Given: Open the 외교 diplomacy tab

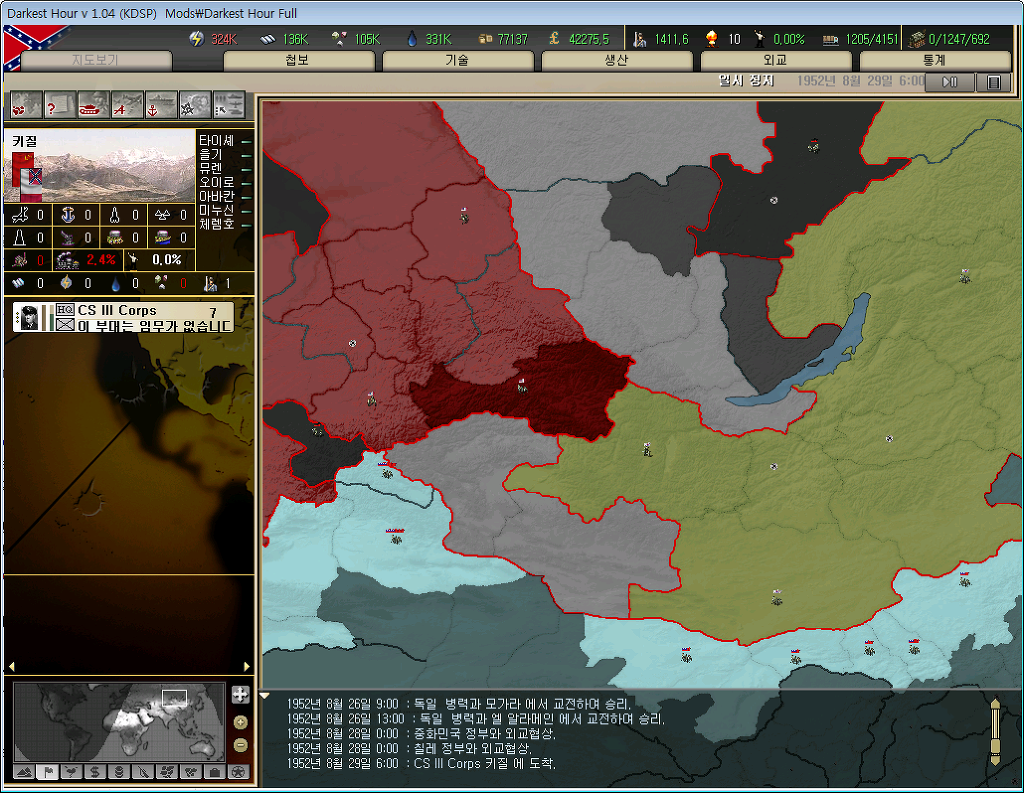Looking at the screenshot, I should (x=776, y=61).
